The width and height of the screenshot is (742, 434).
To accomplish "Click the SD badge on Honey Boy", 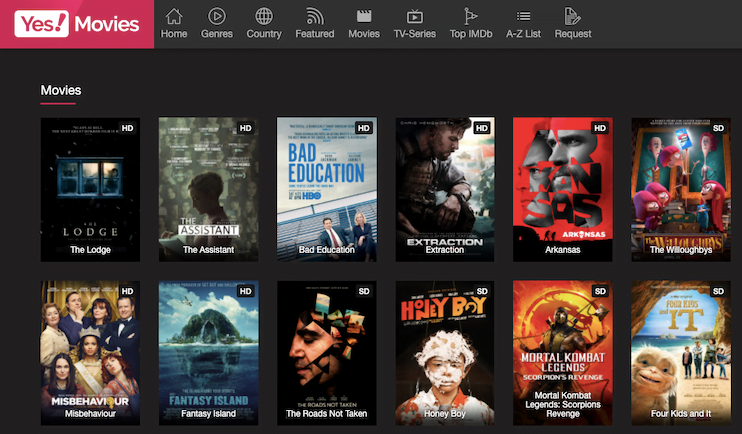I will pyautogui.click(x=482, y=292).
